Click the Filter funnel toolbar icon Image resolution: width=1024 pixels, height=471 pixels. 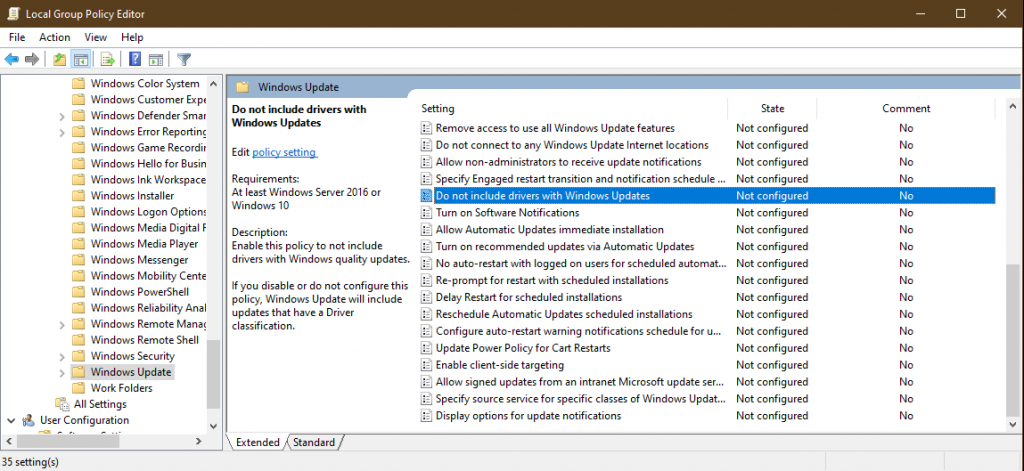(184, 60)
